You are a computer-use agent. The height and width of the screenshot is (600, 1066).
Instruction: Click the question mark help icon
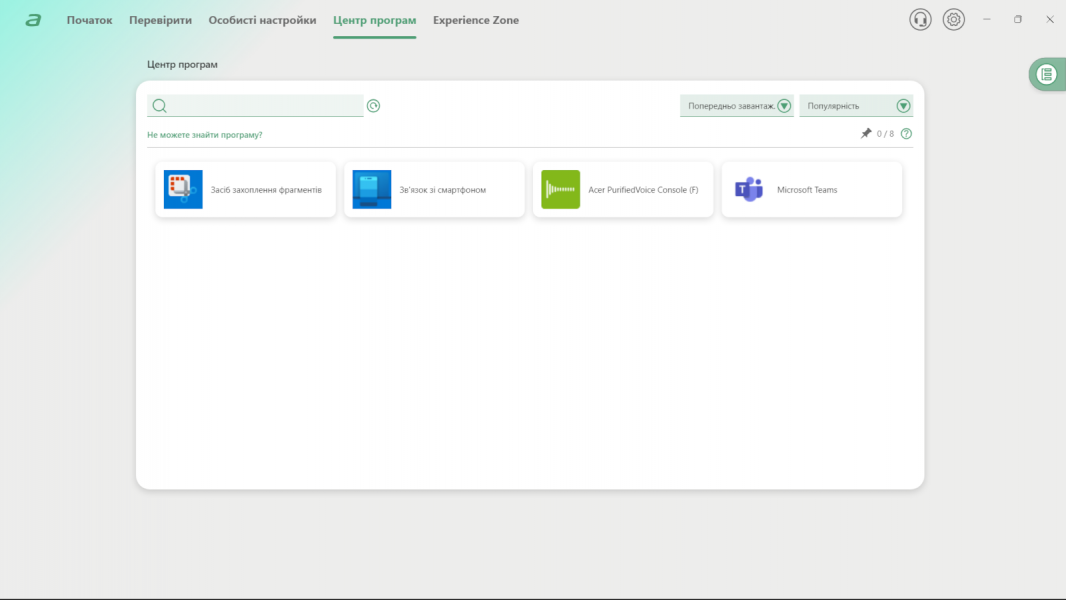(x=906, y=134)
